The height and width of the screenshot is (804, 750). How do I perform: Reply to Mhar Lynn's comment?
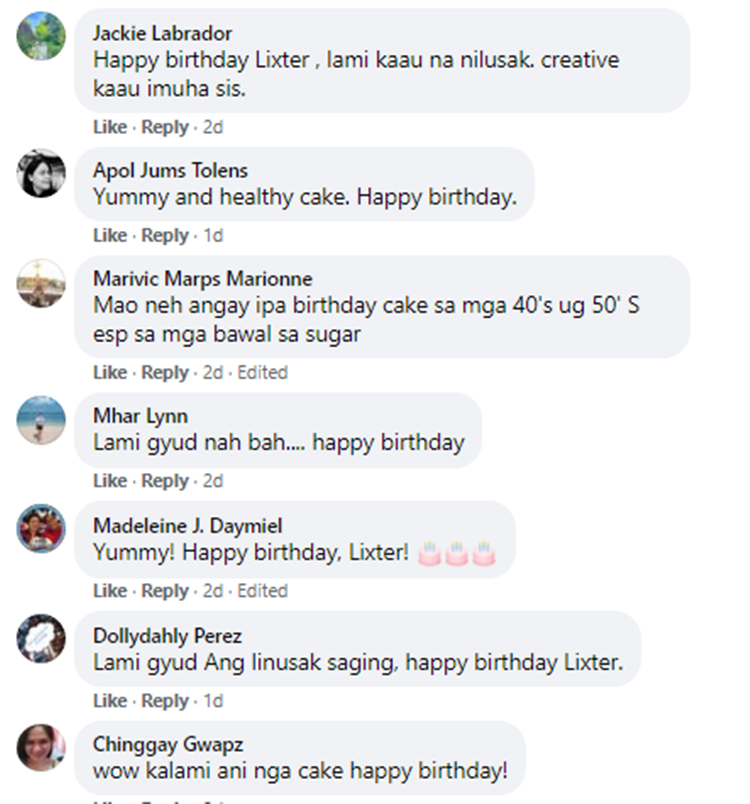click(165, 482)
